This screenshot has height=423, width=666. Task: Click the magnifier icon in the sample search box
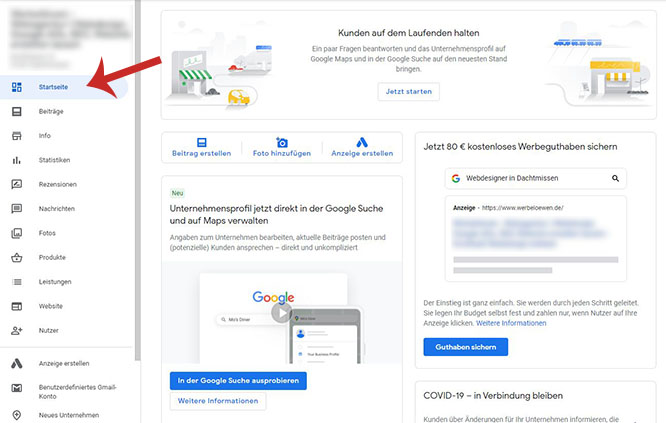(x=615, y=178)
